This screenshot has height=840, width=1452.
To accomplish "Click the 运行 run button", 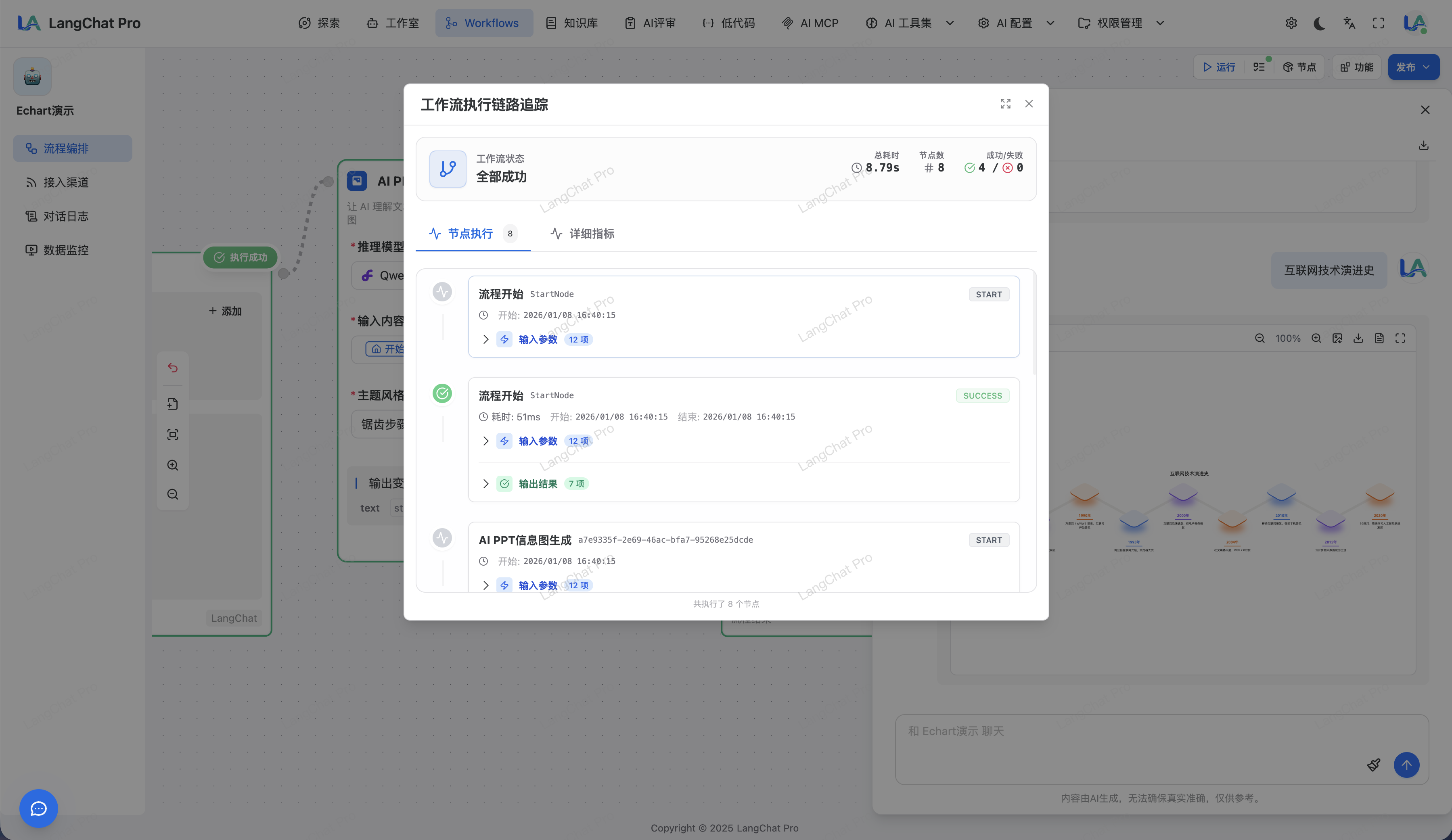I will 1219,67.
